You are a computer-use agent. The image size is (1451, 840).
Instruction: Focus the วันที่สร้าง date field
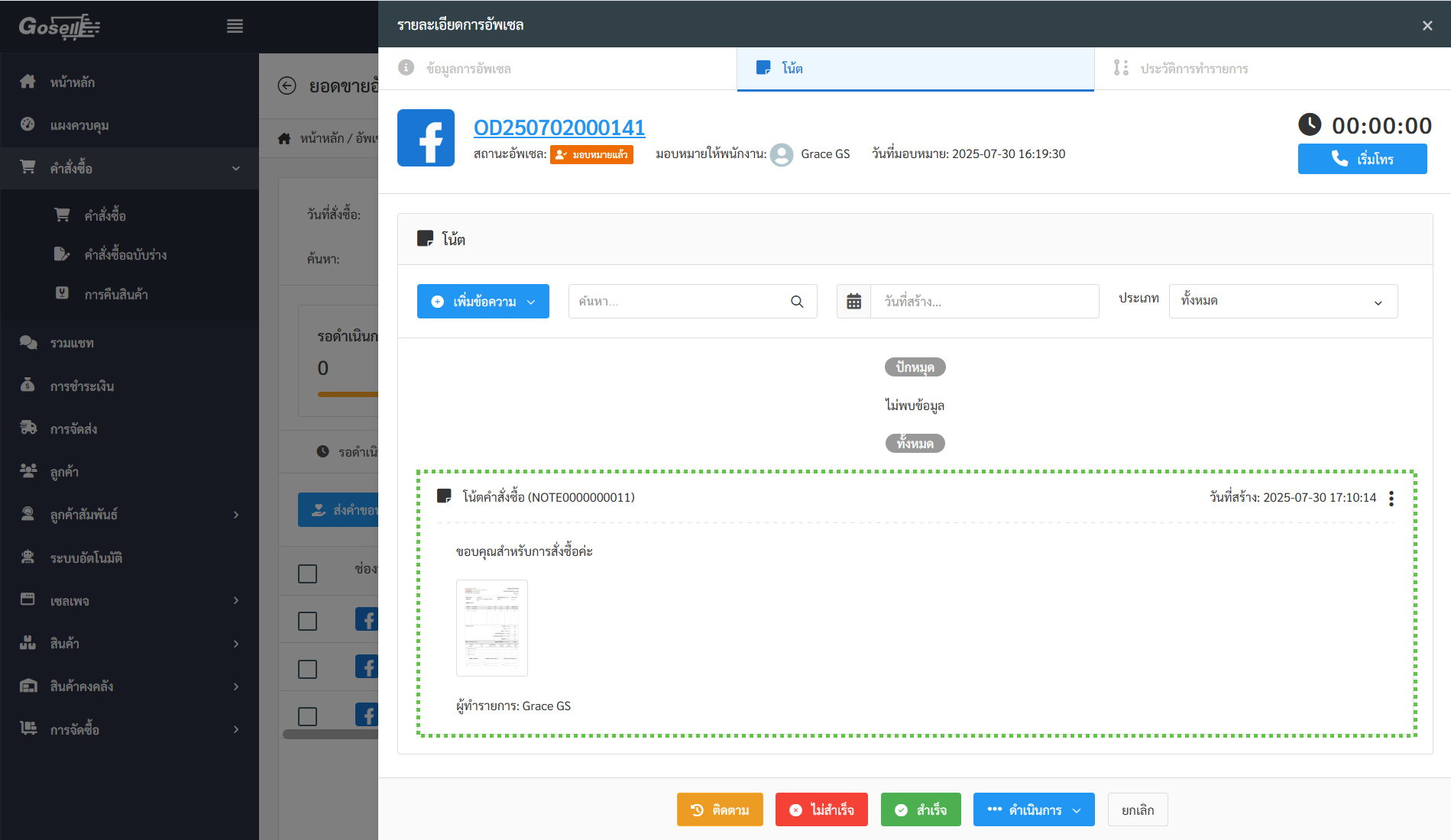pos(984,302)
